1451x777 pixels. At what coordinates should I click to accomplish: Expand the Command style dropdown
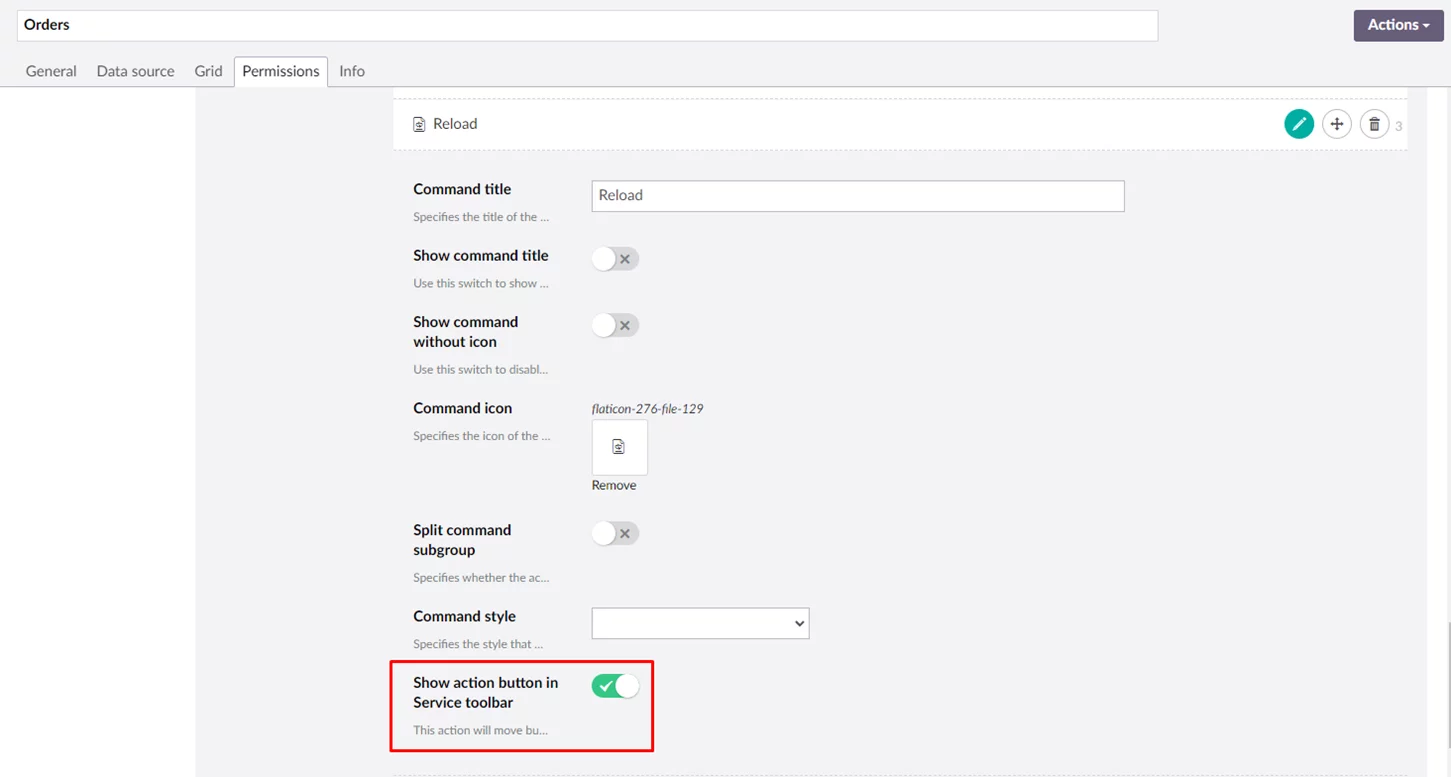[x=700, y=623]
